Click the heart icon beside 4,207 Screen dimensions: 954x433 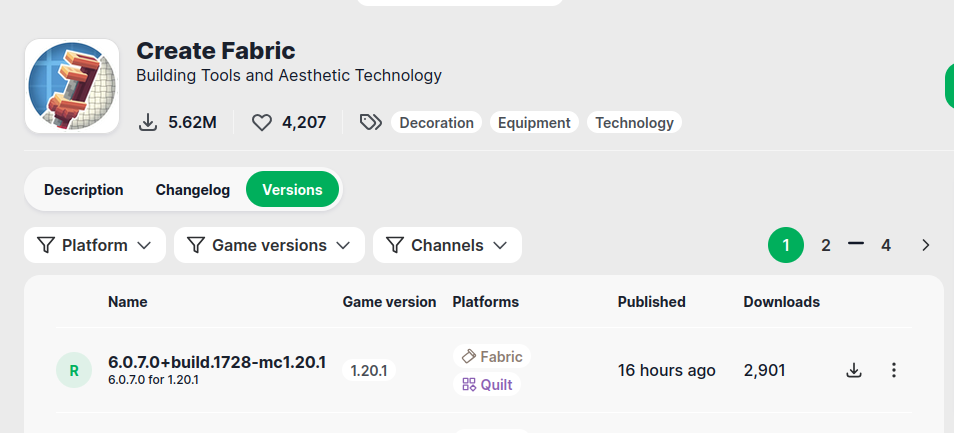coord(262,123)
